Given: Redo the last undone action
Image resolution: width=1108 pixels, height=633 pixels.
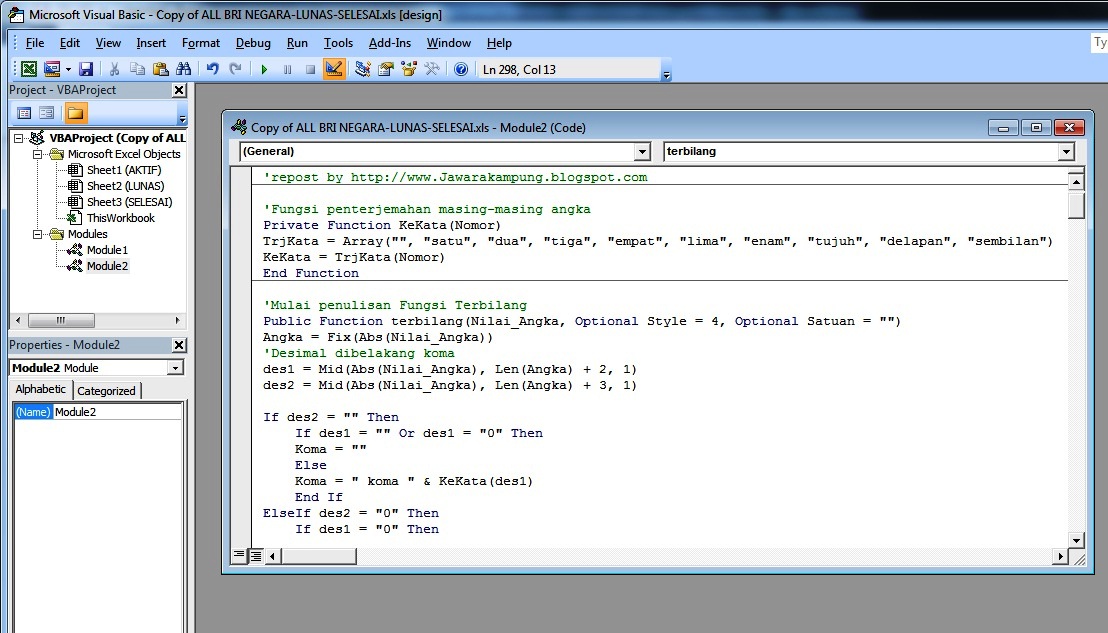Looking at the screenshot, I should pos(235,69).
